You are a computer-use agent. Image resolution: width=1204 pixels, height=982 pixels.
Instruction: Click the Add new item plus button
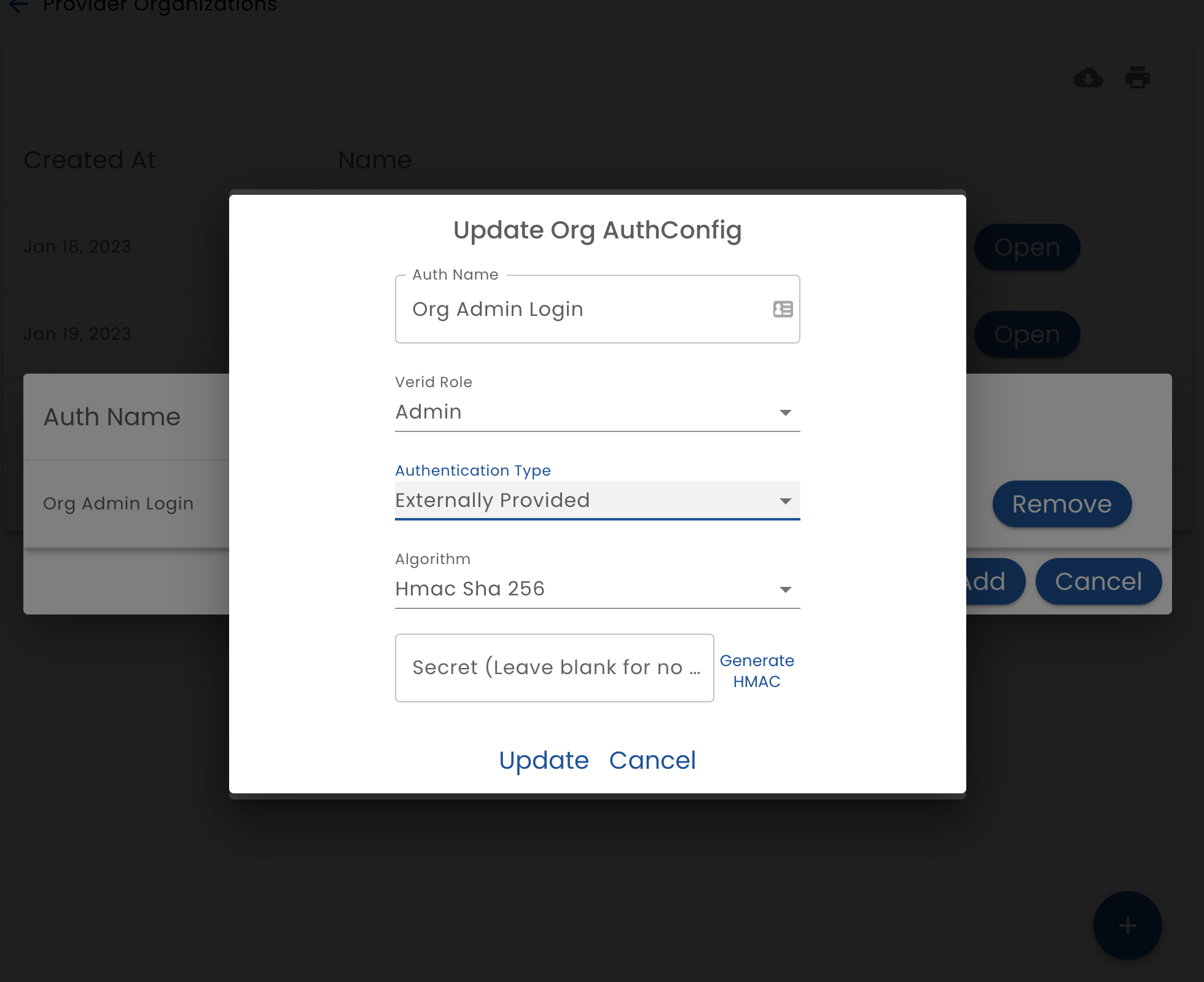[x=1127, y=925]
